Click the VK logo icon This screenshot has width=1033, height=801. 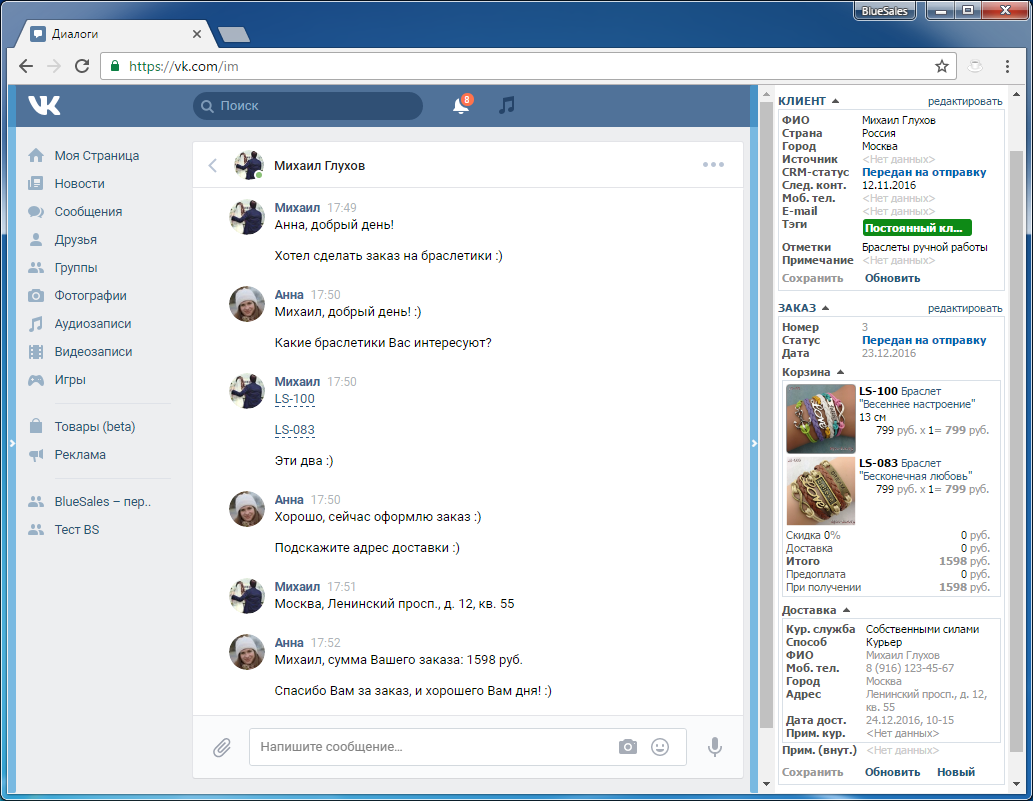click(44, 105)
